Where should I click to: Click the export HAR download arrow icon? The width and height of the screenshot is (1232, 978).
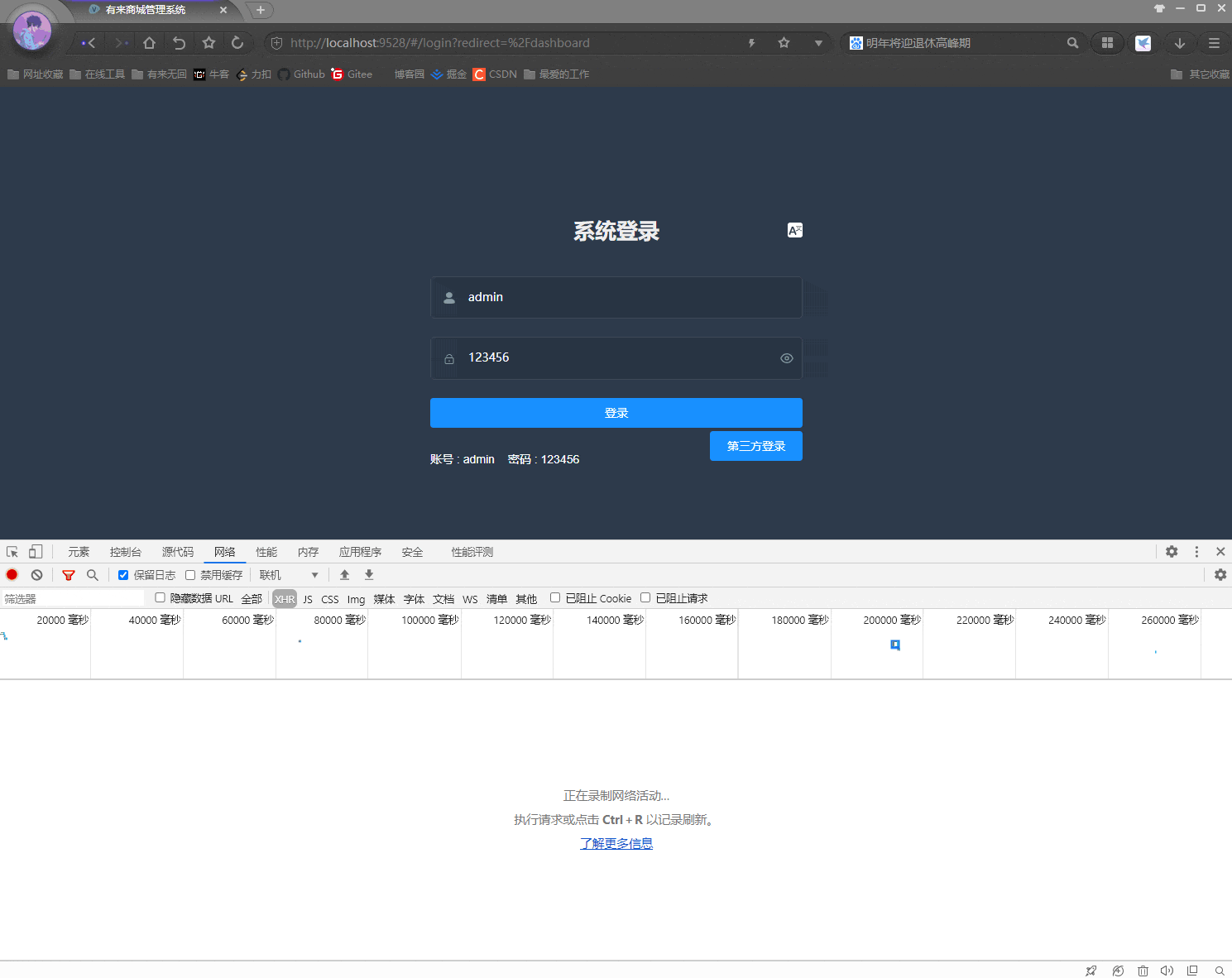pos(369,575)
